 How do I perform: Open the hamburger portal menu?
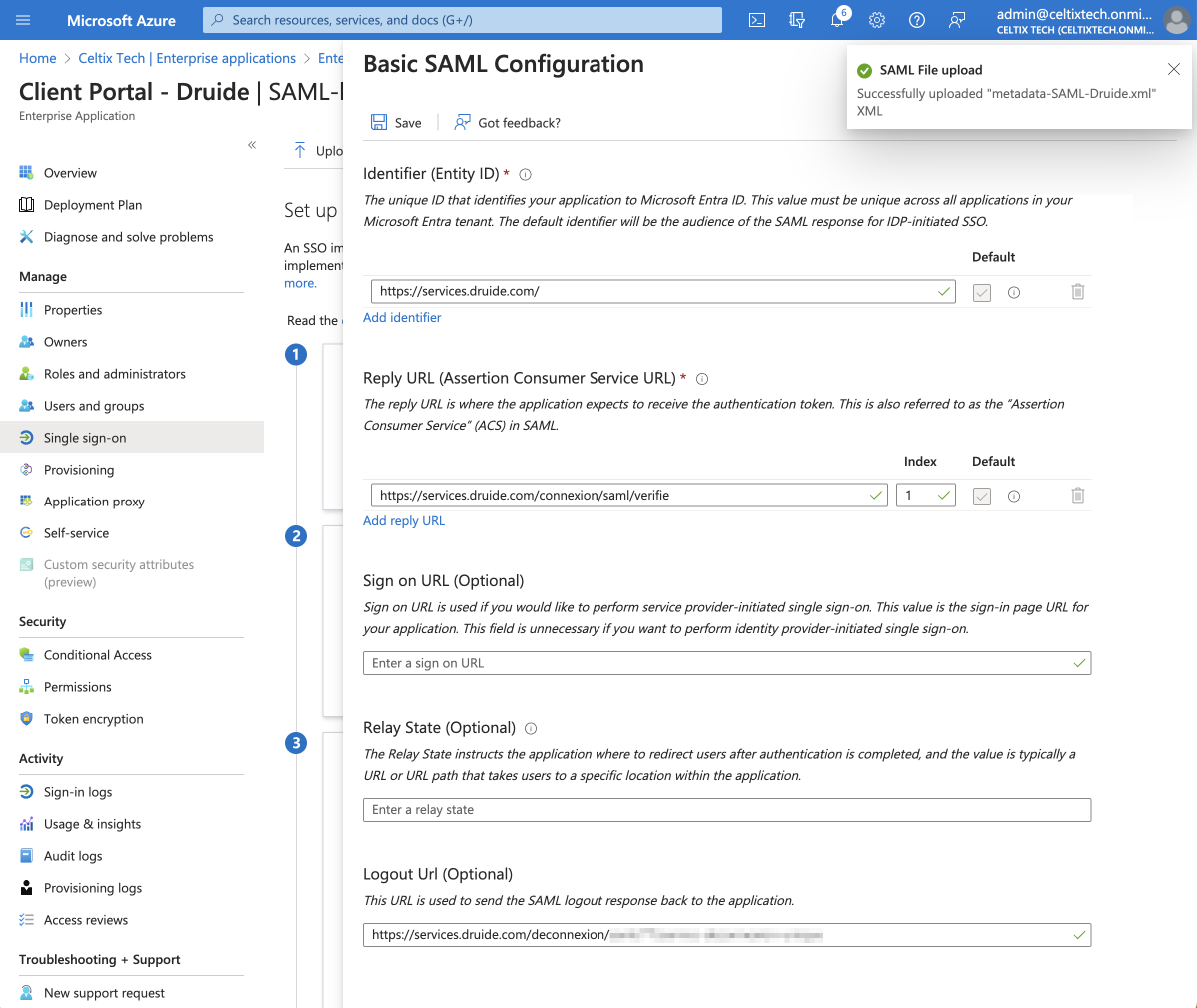point(24,20)
